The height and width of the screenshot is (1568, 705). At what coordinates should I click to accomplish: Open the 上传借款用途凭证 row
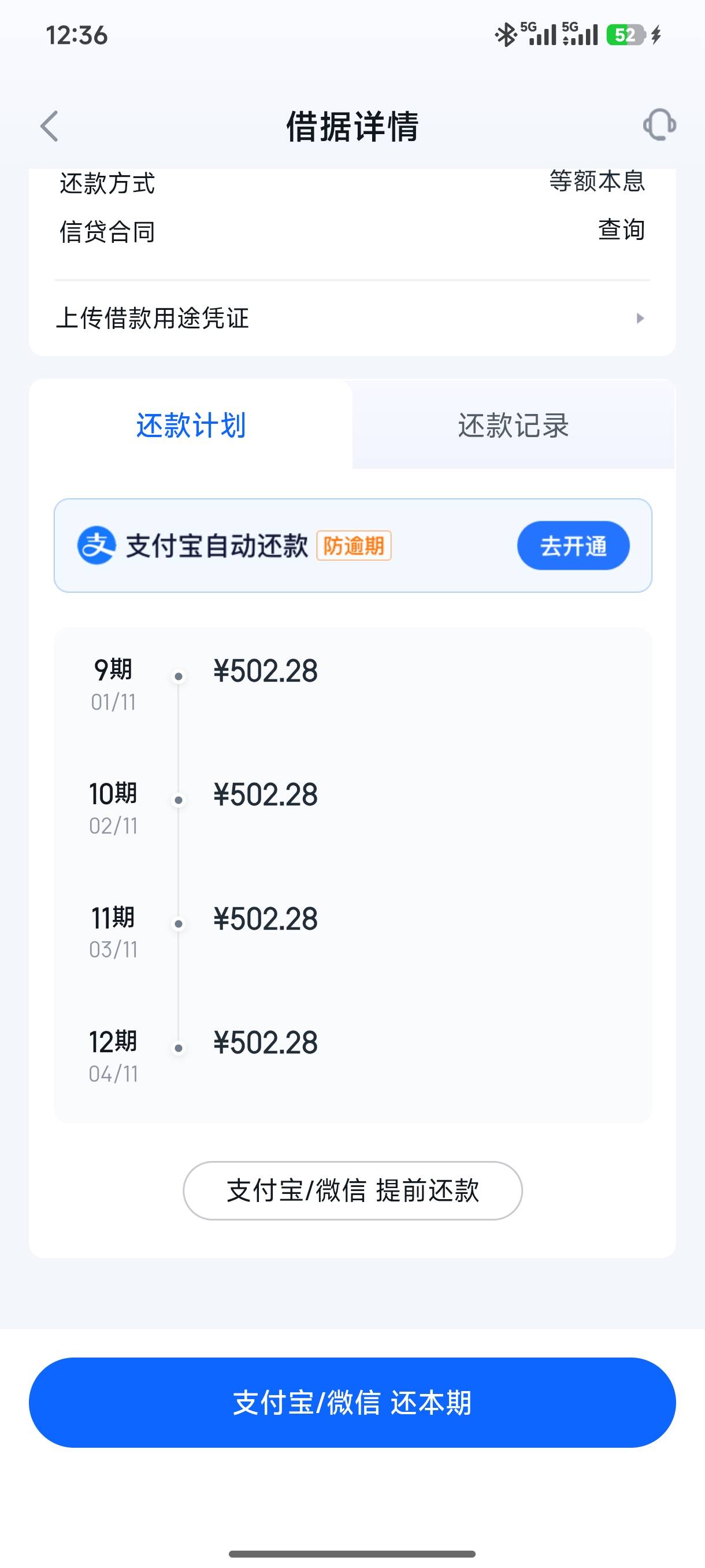click(351, 319)
